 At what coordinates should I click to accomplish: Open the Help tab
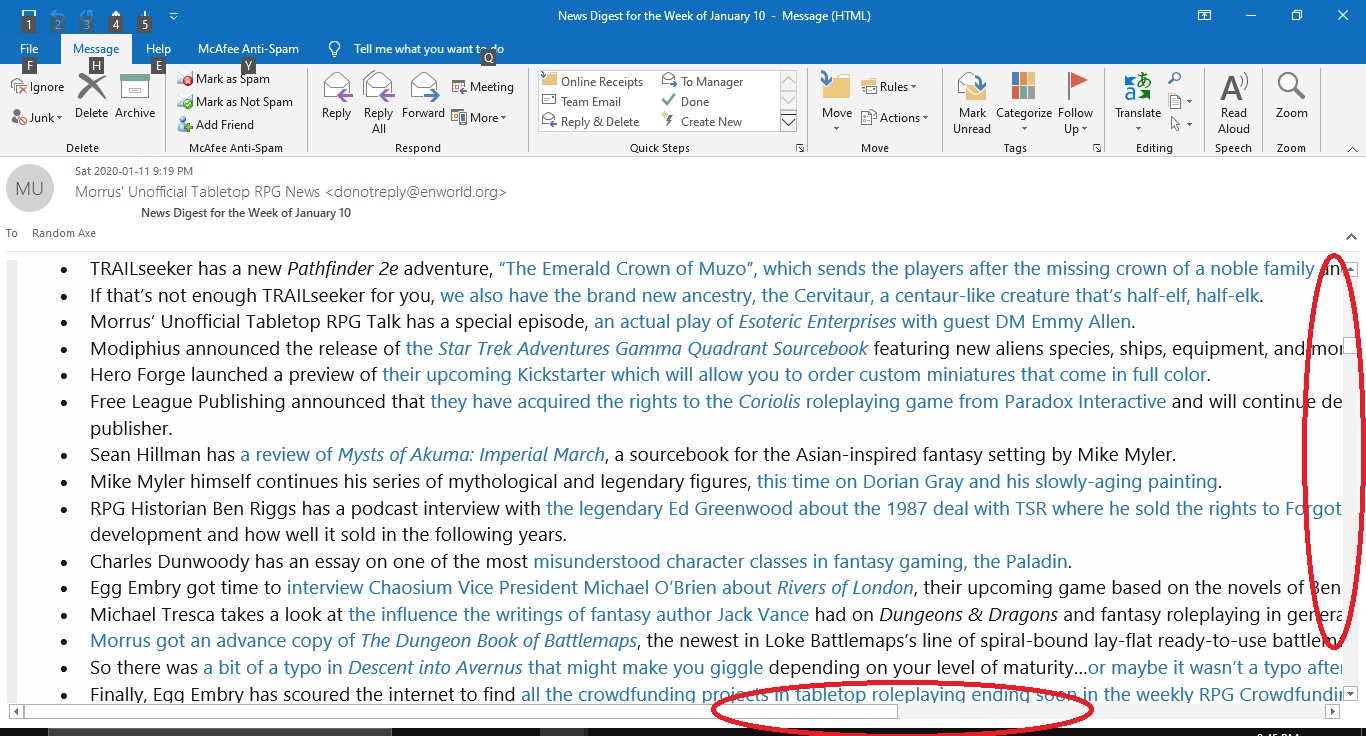click(158, 49)
